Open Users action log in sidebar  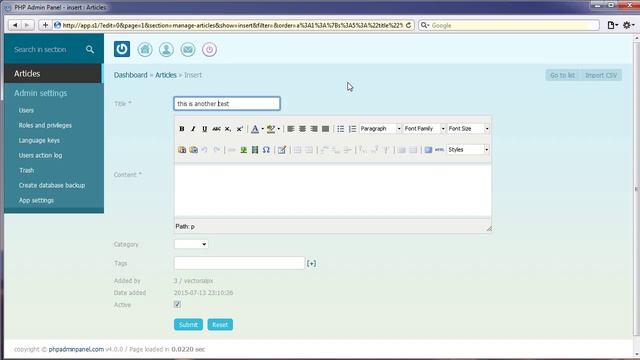[x=40, y=156]
